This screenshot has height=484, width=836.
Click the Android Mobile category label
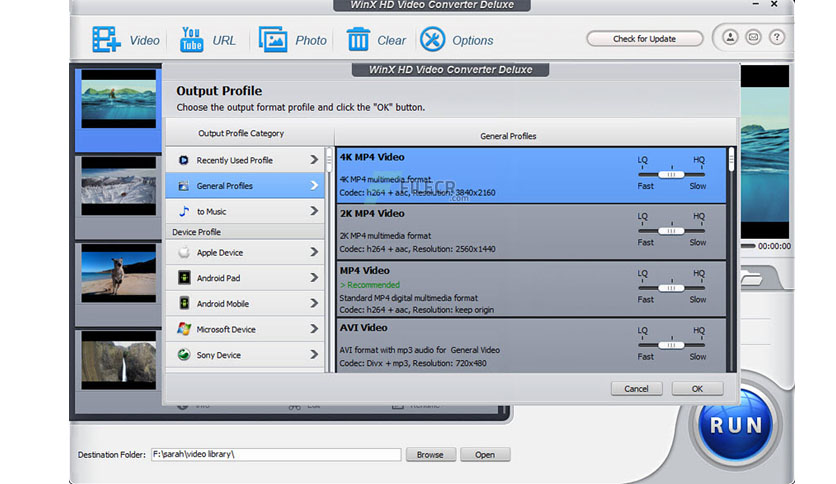pyautogui.click(x=223, y=304)
